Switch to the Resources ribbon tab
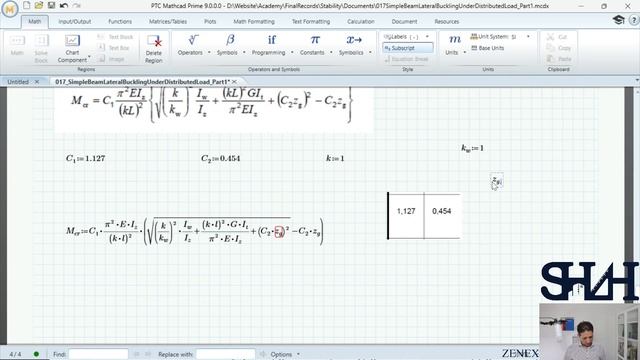The width and height of the screenshot is (640, 360). click(x=447, y=22)
